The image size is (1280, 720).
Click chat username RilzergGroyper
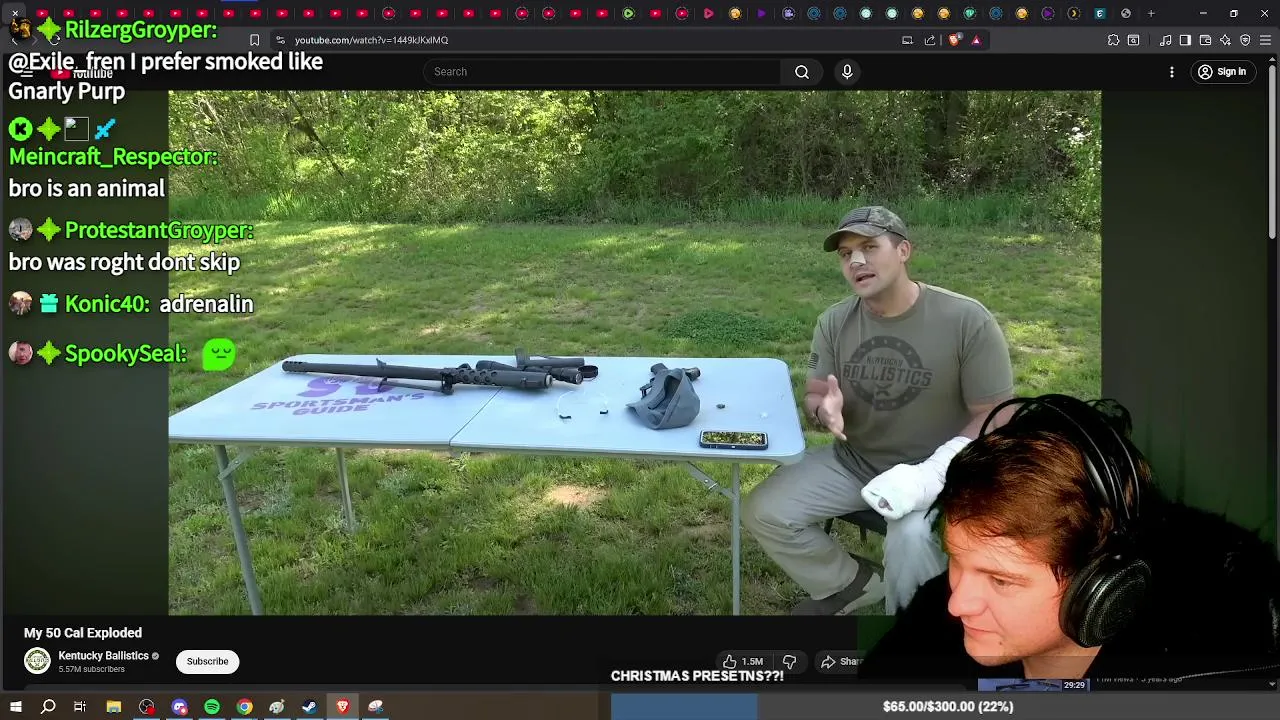pyautogui.click(x=141, y=30)
